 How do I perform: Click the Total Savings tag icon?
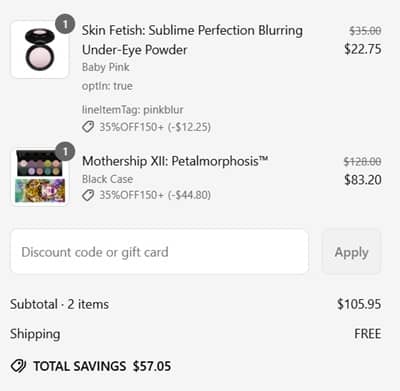click(x=18, y=366)
